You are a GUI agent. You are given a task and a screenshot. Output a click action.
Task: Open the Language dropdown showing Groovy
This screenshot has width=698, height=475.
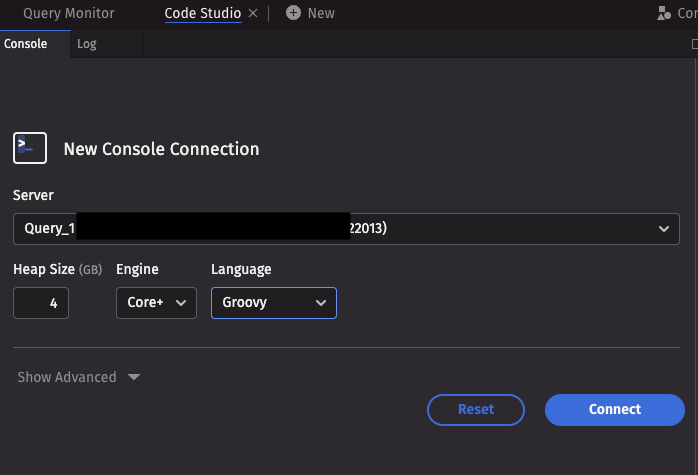pos(274,302)
